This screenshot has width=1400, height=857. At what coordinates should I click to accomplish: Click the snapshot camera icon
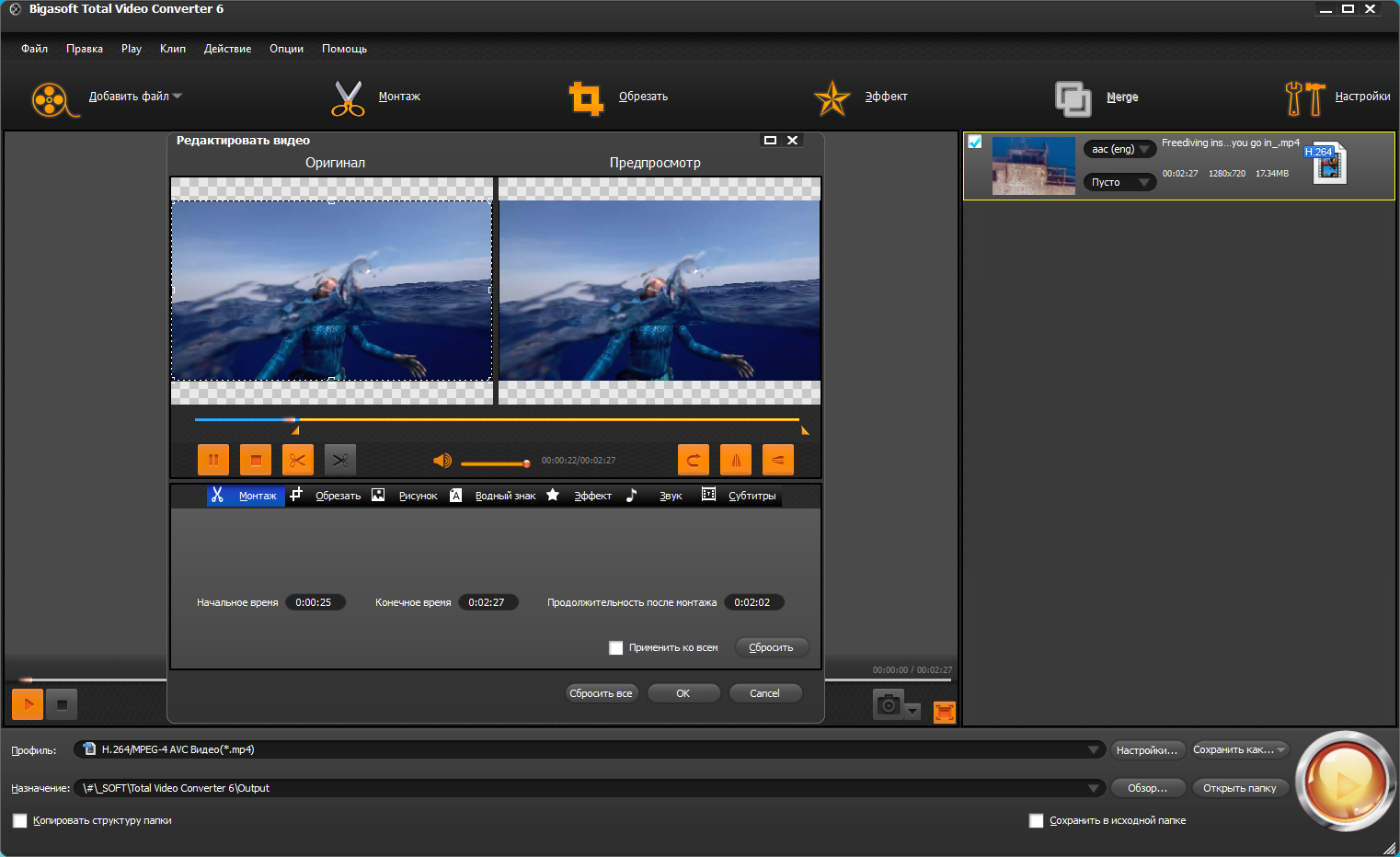(x=889, y=705)
